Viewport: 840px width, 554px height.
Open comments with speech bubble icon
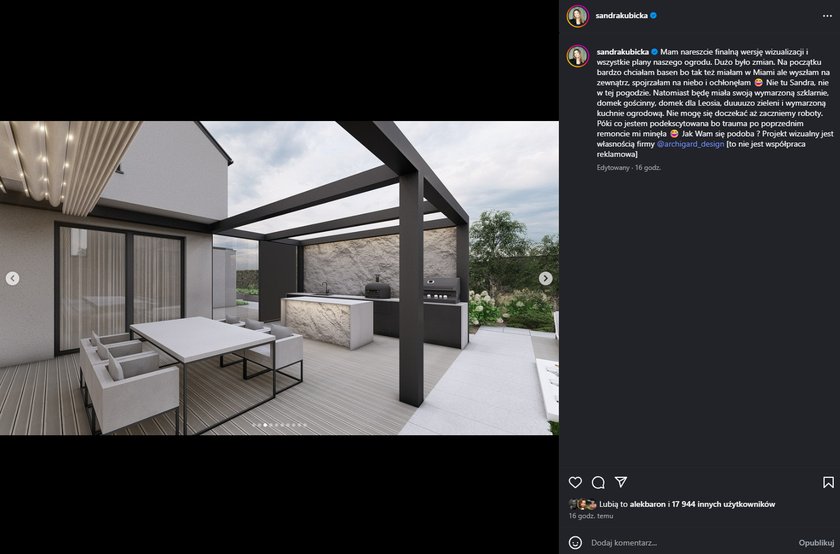(x=598, y=482)
